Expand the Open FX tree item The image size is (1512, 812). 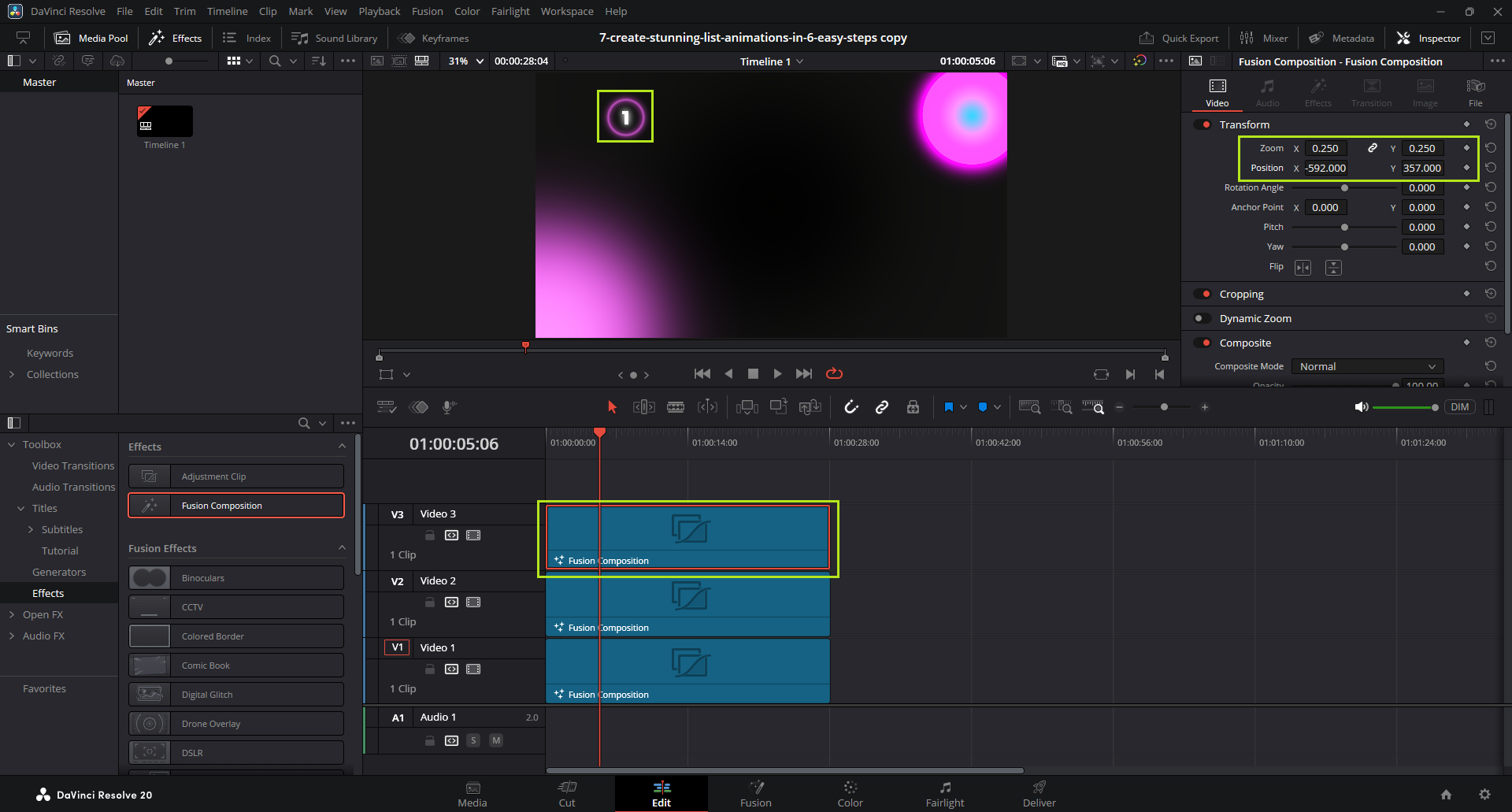pyautogui.click(x=12, y=615)
